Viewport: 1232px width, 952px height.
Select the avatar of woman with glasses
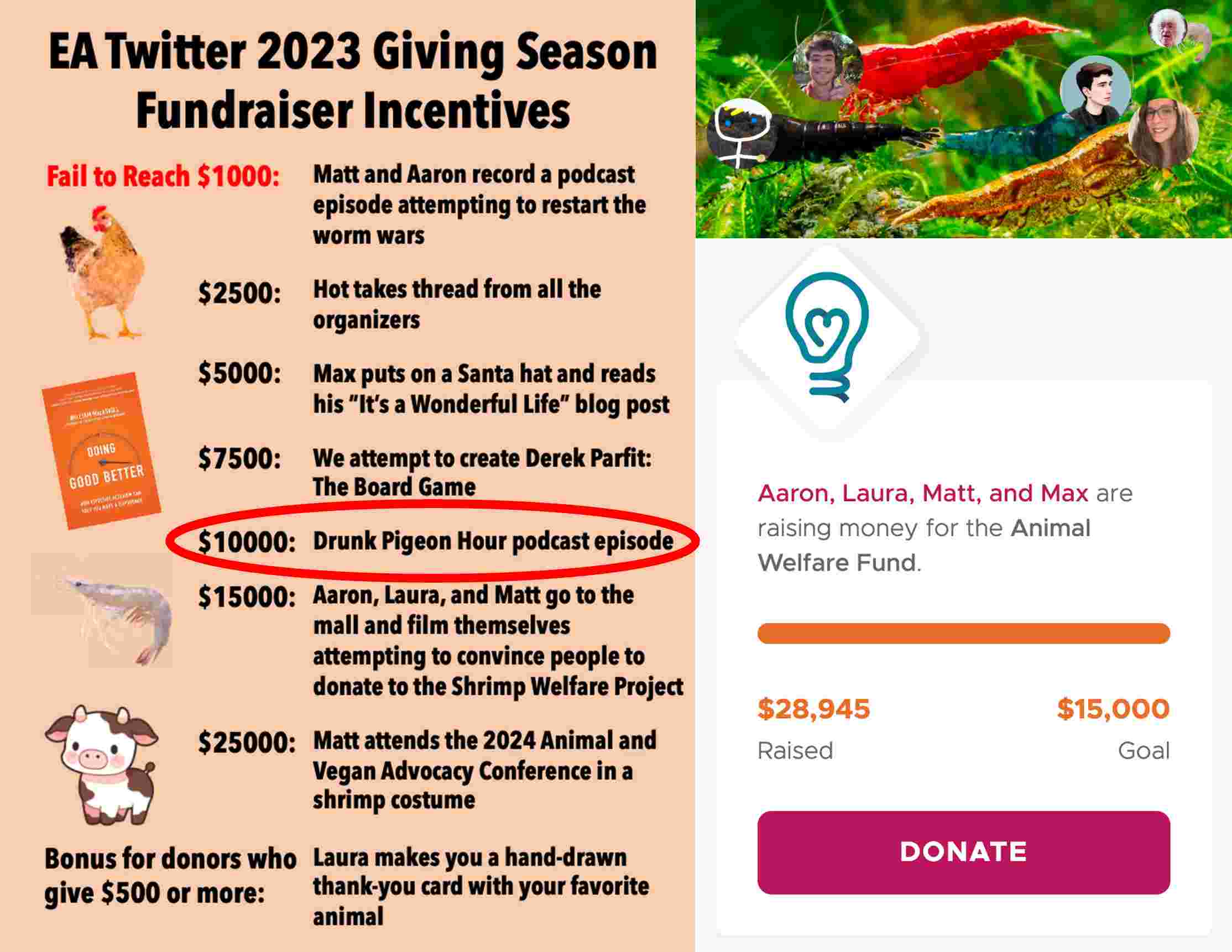pos(1163,132)
